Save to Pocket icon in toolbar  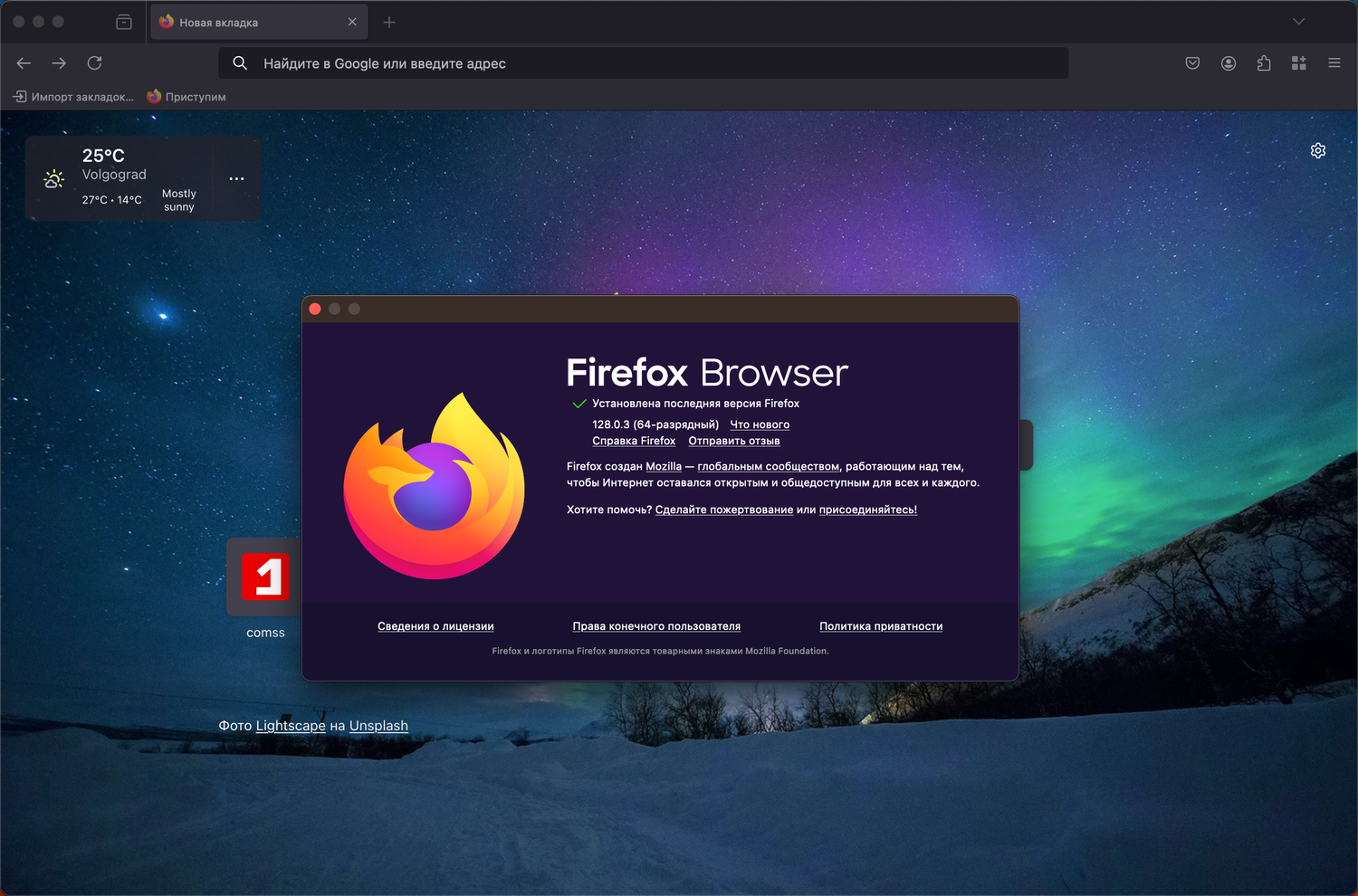coord(1192,63)
